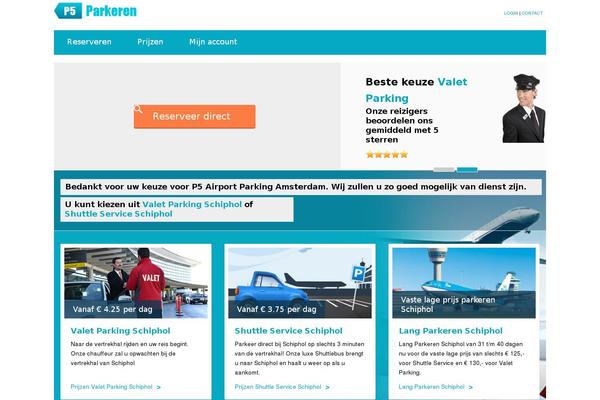The width and height of the screenshot is (600, 400).
Task: Click the valet chauffeur photo
Action: tap(523, 108)
